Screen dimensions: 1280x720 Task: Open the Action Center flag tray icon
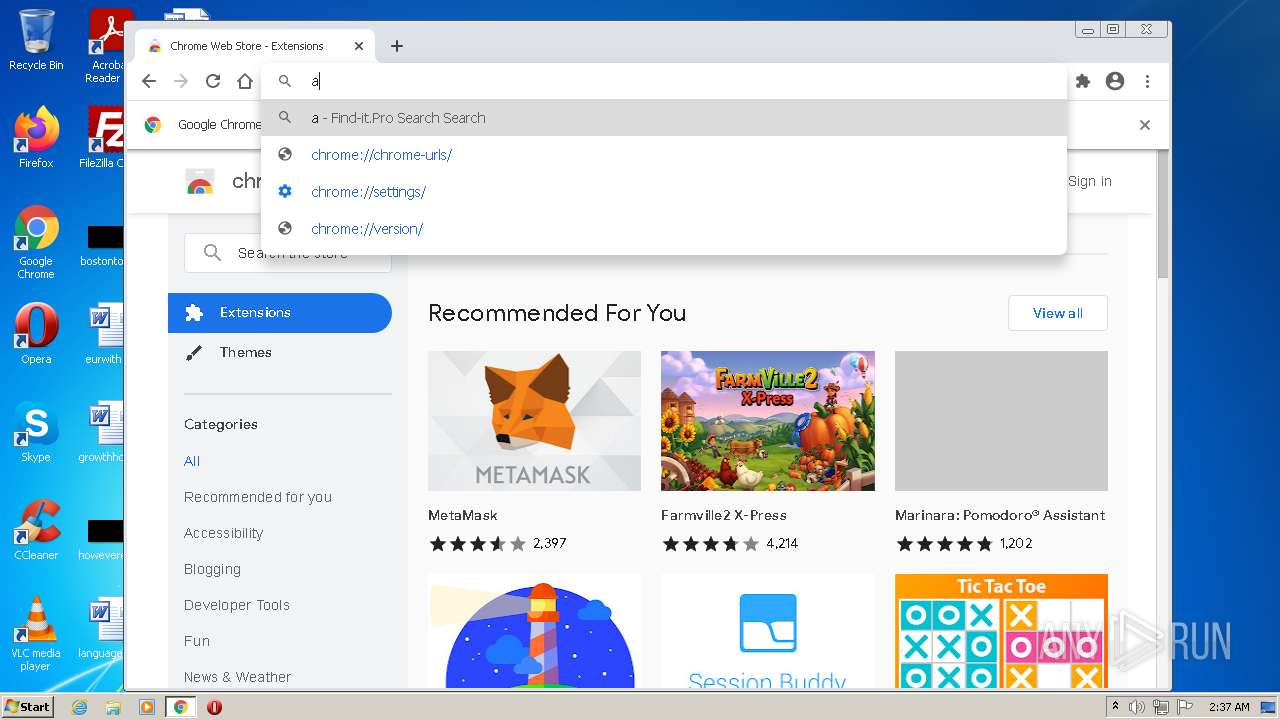(1185, 707)
